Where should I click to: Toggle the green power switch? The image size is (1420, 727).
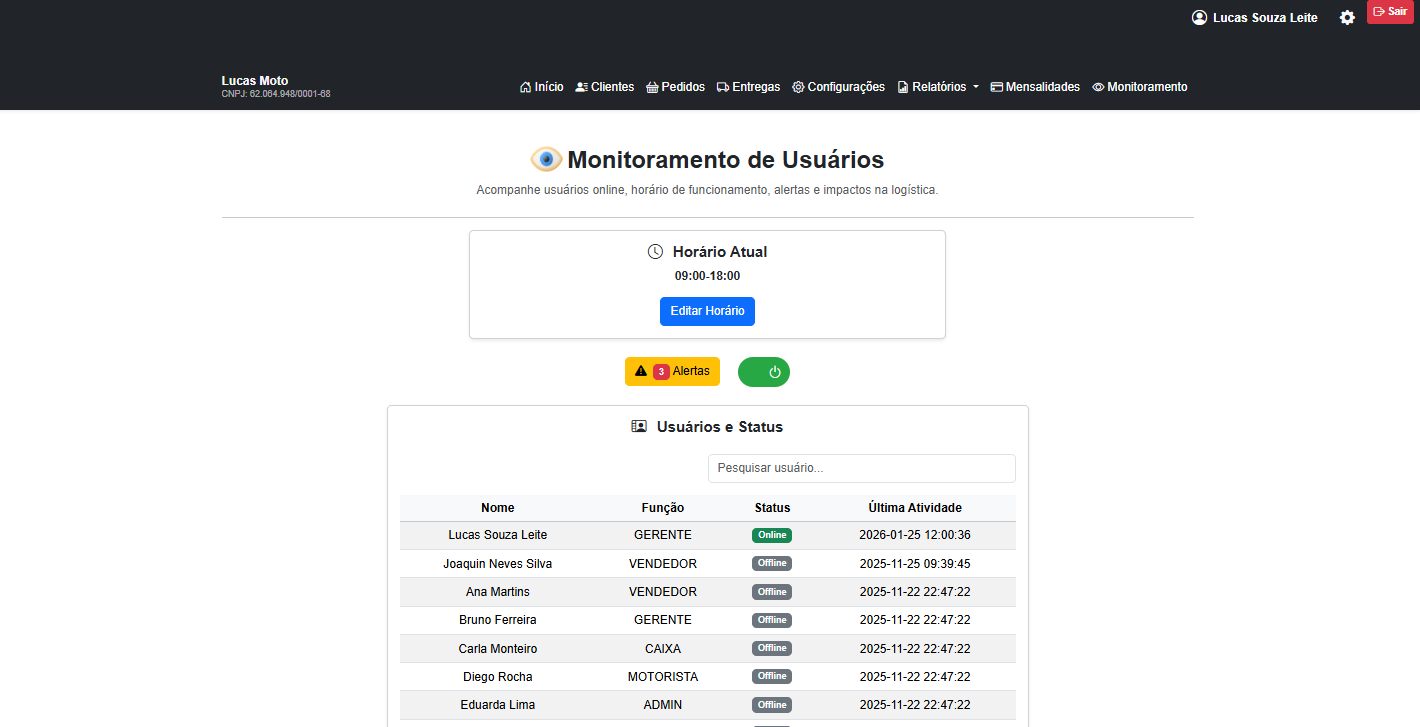click(x=764, y=371)
